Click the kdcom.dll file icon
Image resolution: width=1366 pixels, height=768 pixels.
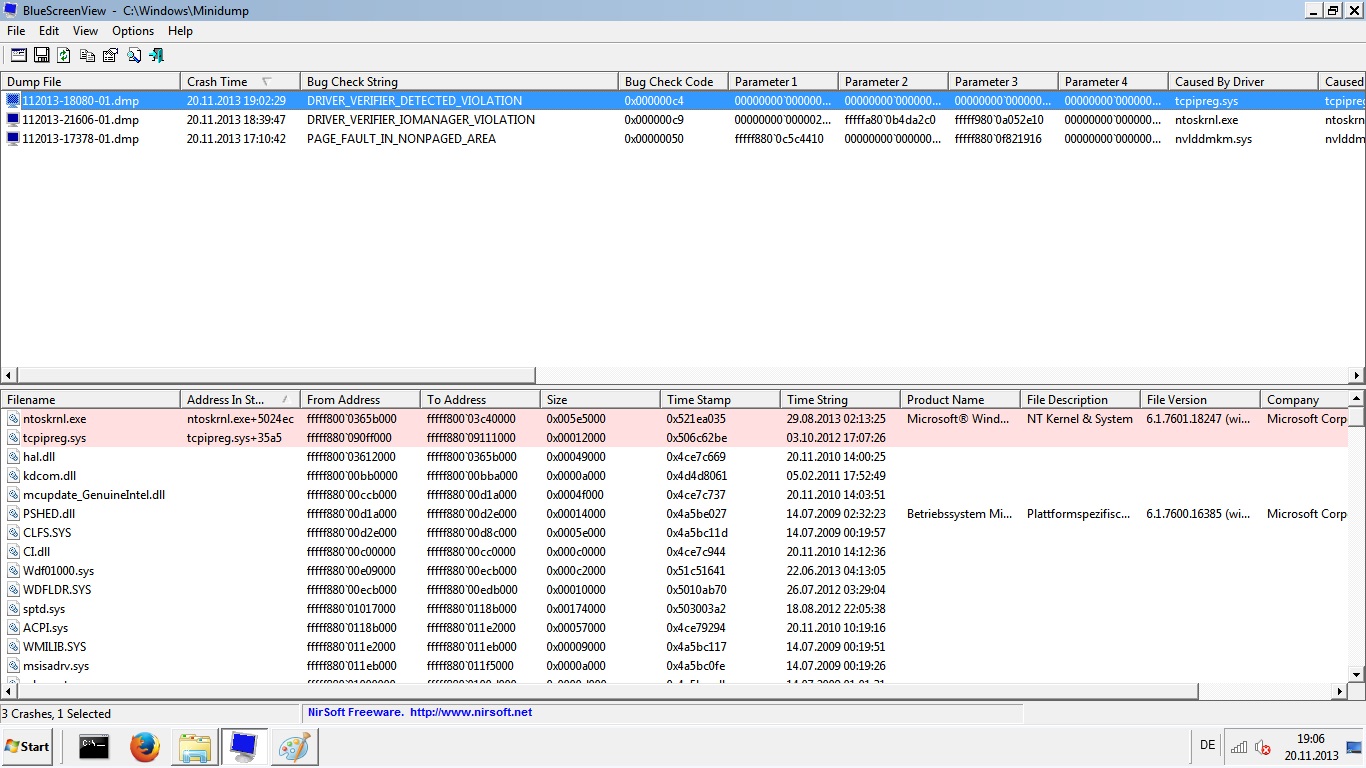(14, 476)
